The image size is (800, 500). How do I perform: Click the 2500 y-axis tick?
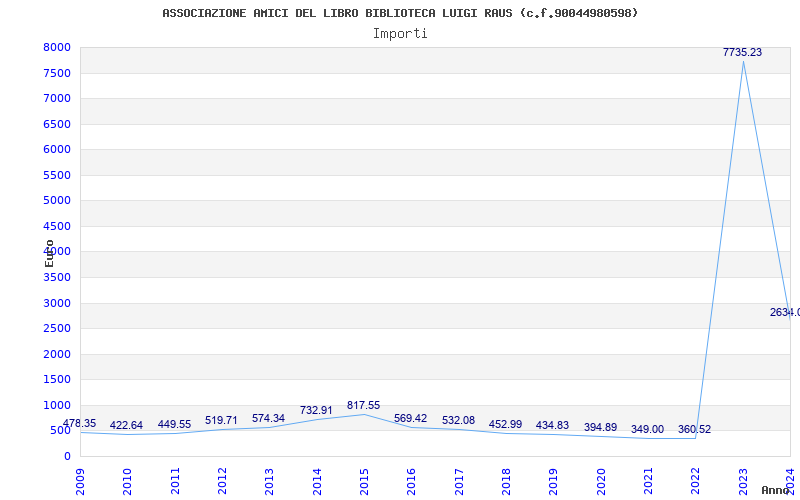pyautogui.click(x=57, y=329)
